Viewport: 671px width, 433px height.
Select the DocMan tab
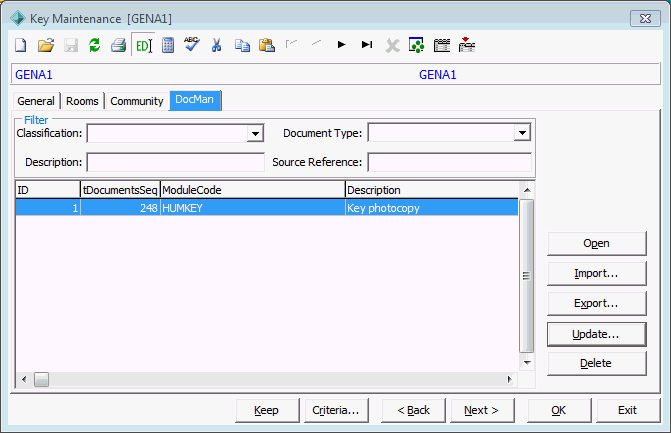pyautogui.click(x=195, y=100)
